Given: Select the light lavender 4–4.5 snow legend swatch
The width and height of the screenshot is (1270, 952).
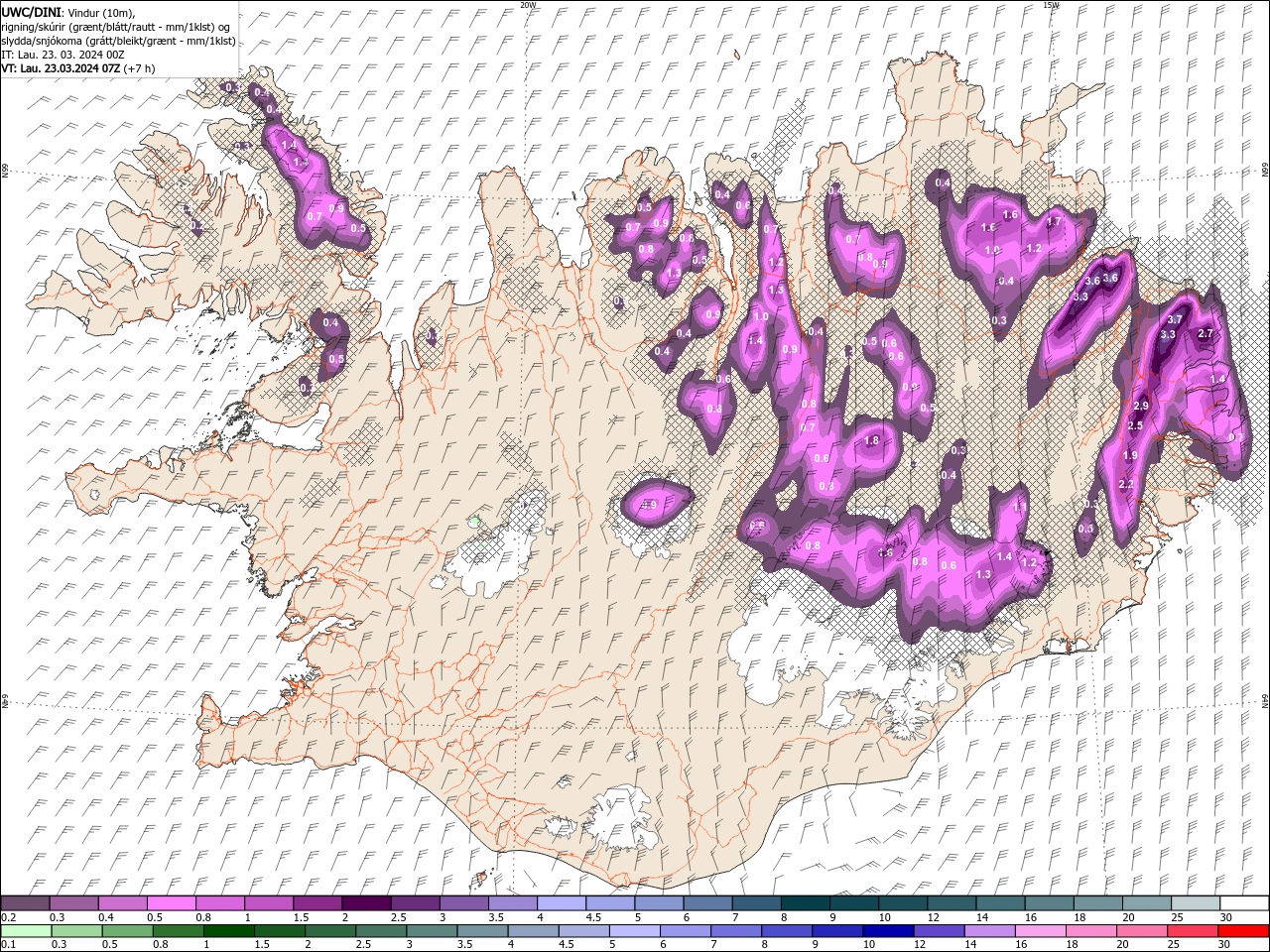Looking at the screenshot, I should 562,903.
